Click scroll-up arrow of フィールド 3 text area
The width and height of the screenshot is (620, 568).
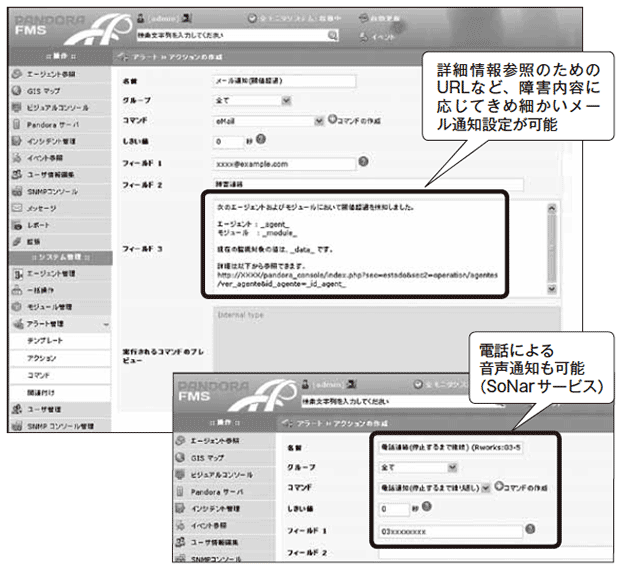click(x=552, y=208)
